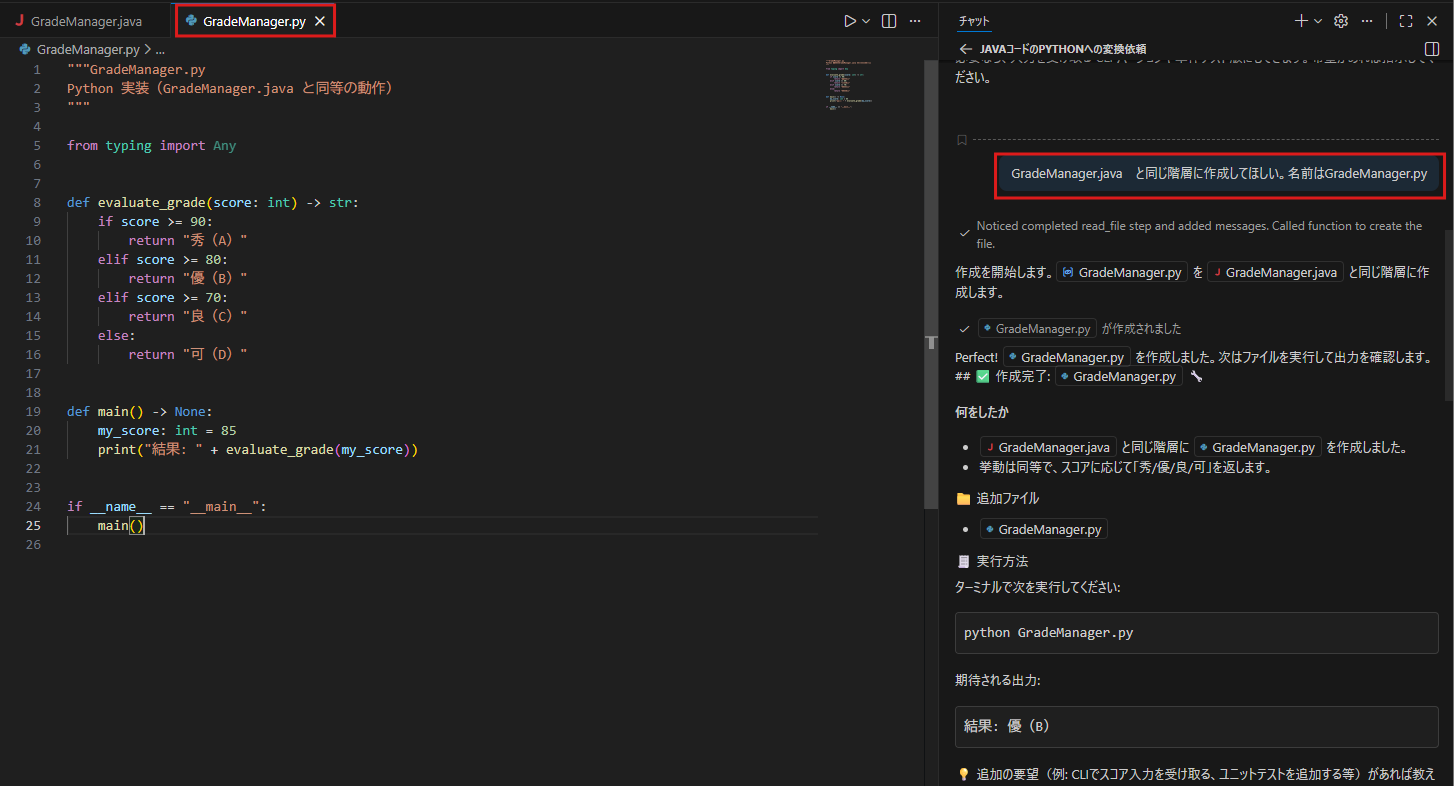
Task: Open chat panel more actions ellipsis
Action: pos(1367,21)
